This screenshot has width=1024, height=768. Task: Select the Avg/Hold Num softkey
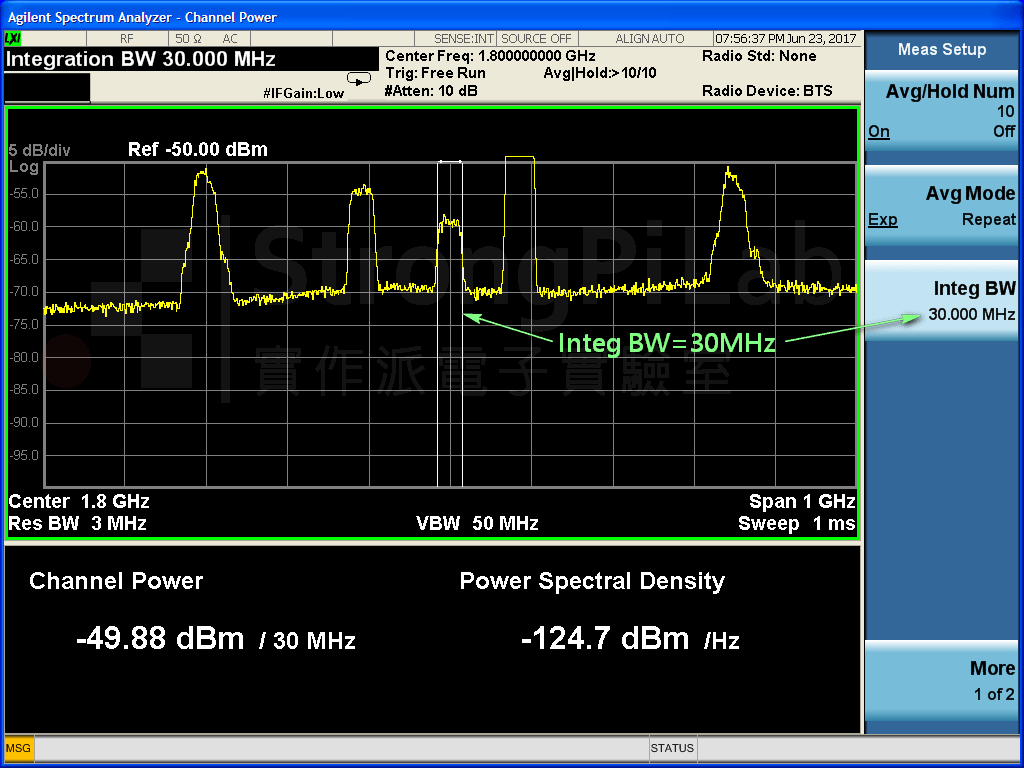tap(941, 111)
